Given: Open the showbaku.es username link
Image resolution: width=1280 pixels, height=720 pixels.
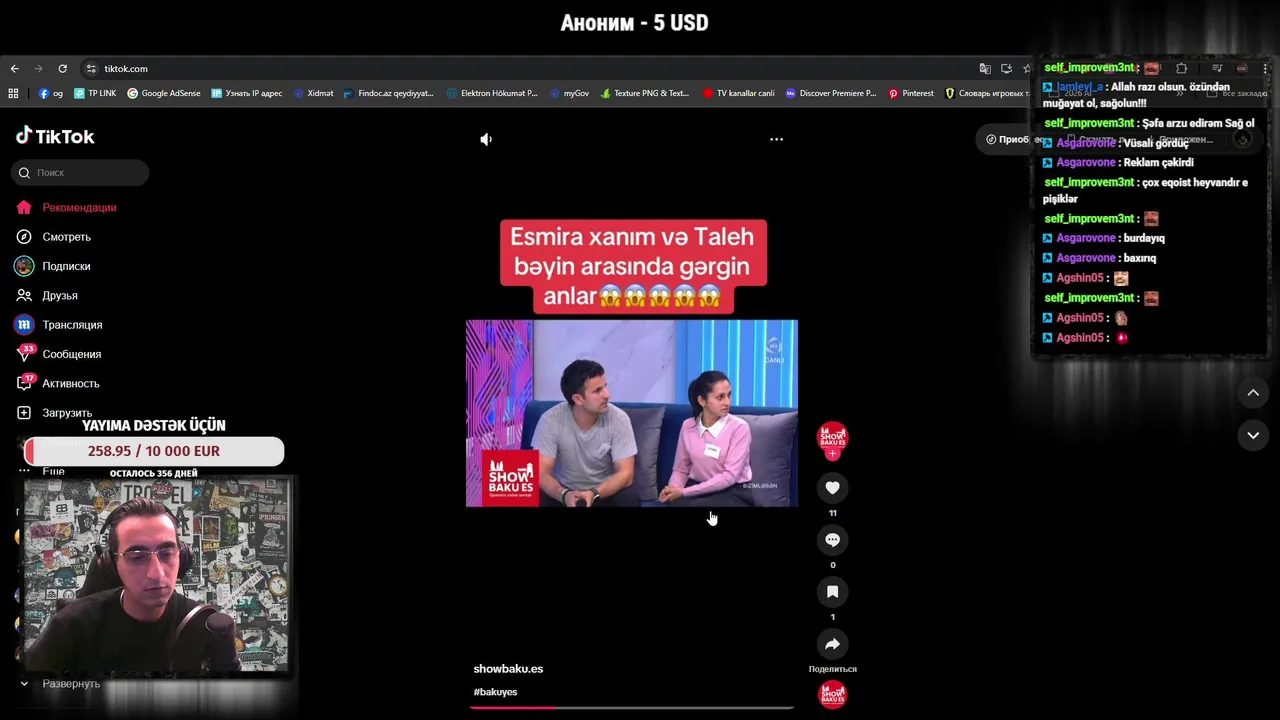Looking at the screenshot, I should coord(508,669).
